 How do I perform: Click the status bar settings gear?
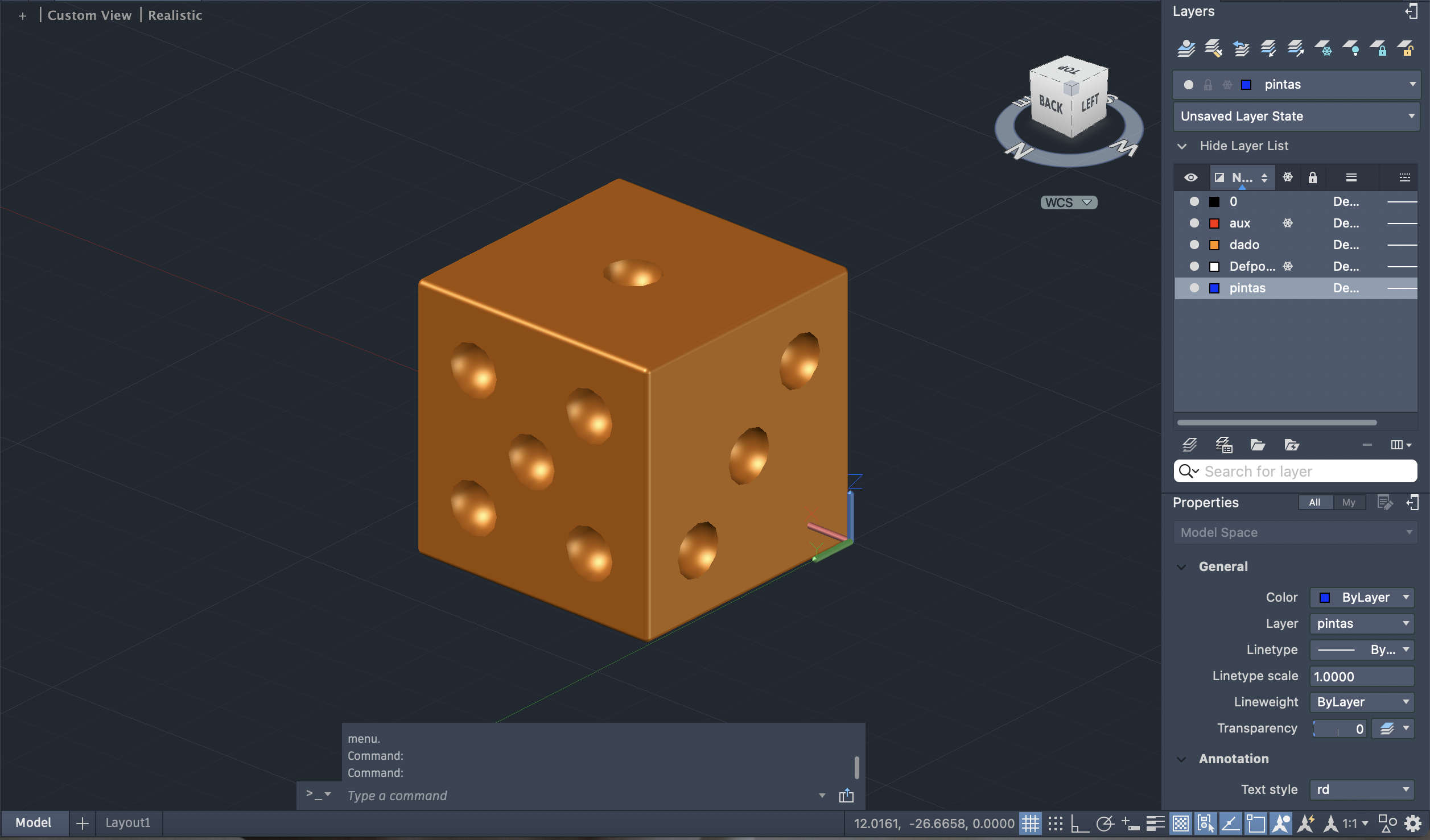click(1413, 823)
